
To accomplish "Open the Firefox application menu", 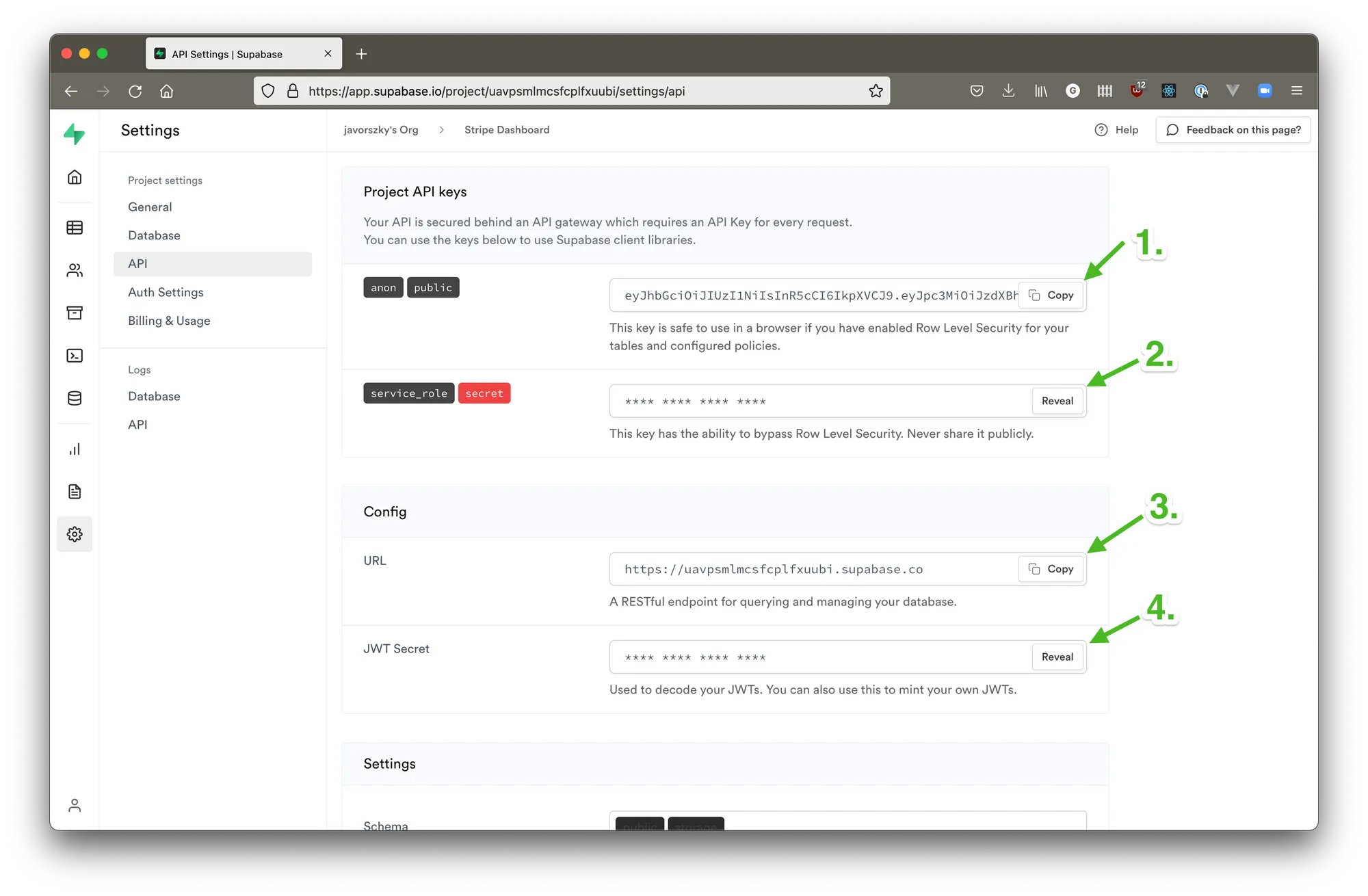I will 1297,90.
